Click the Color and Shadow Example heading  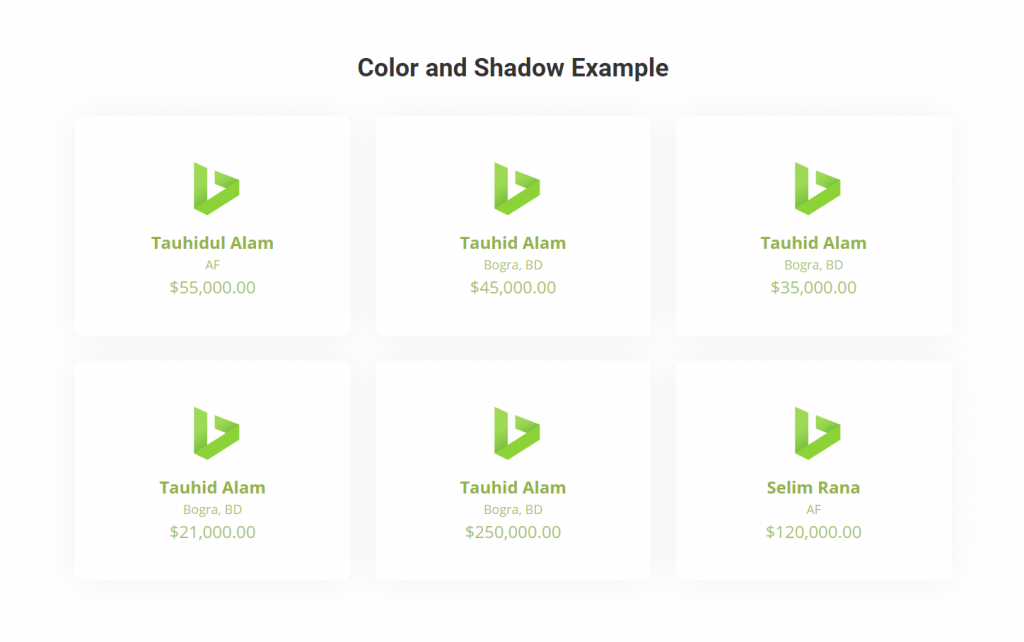pos(512,68)
